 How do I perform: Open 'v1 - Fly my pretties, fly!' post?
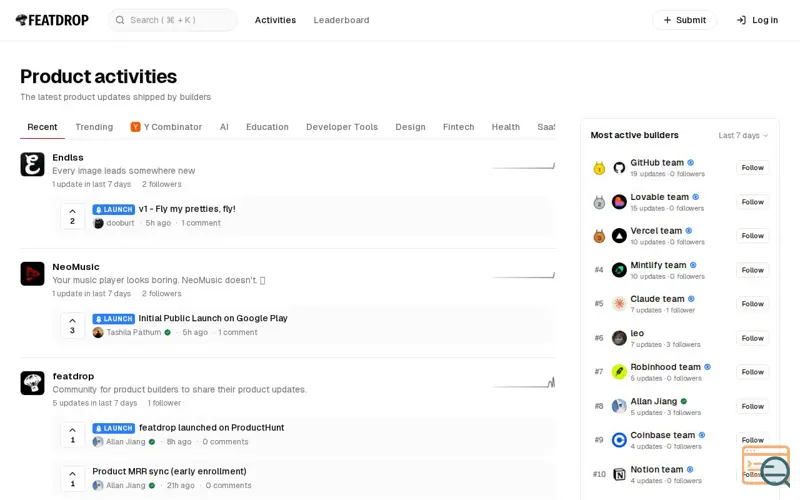coord(187,209)
